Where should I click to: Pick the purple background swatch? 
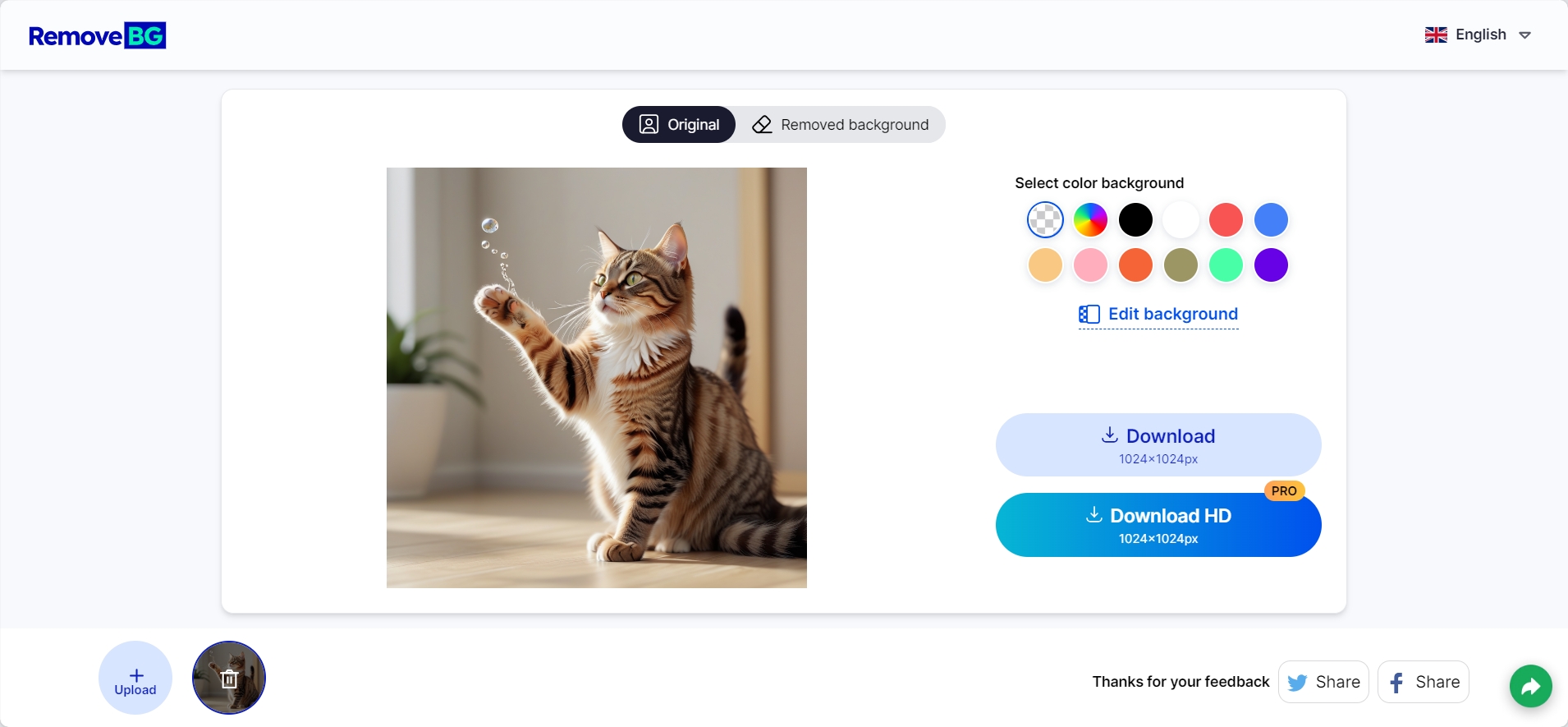1271,265
